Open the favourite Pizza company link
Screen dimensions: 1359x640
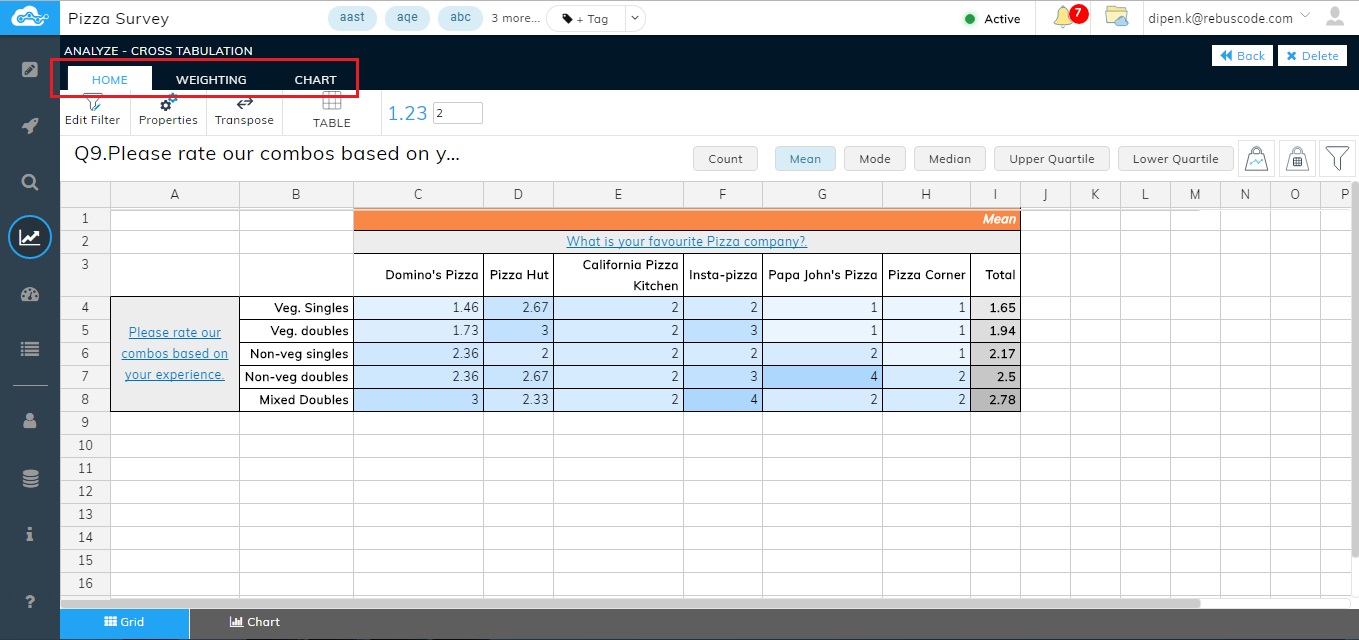pos(686,241)
